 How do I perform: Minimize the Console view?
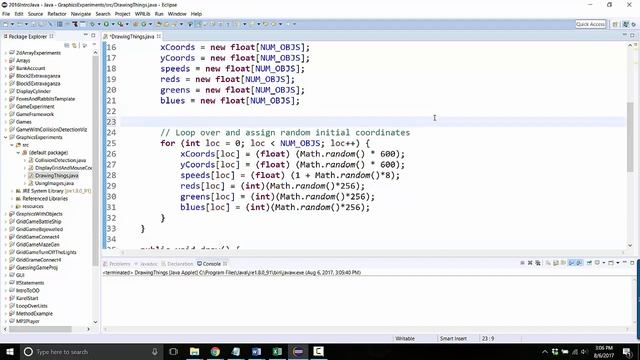click(624, 262)
